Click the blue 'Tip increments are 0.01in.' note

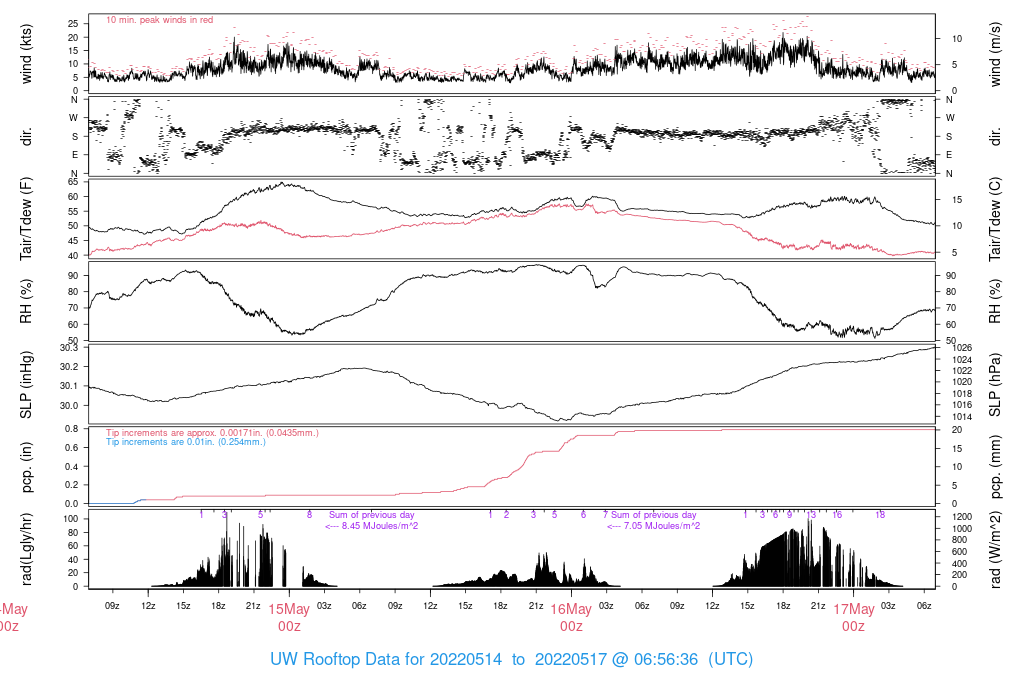coord(186,442)
